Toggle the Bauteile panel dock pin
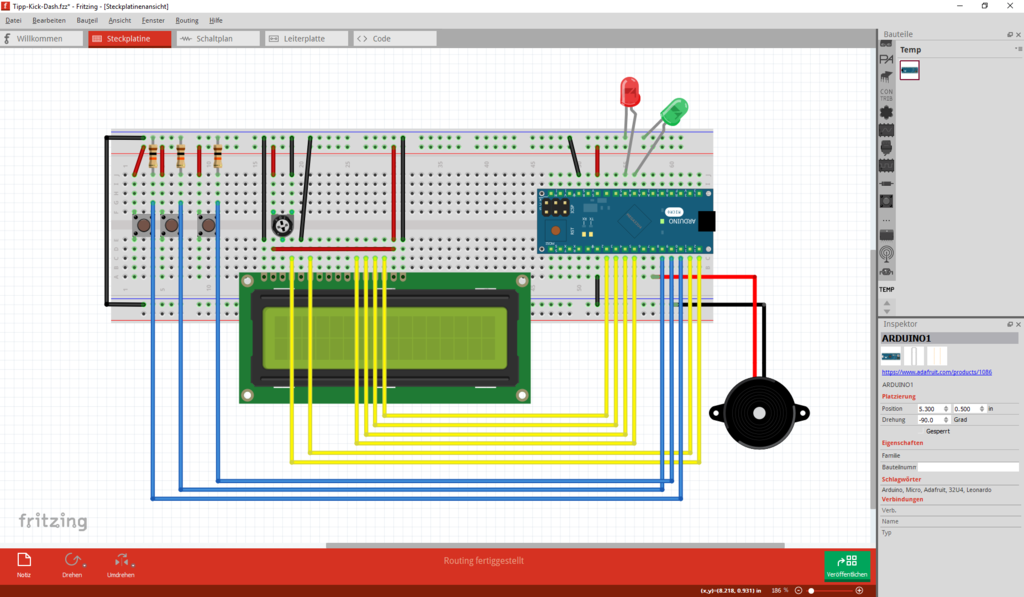Viewport: 1024px width, 597px height. tap(1010, 34)
